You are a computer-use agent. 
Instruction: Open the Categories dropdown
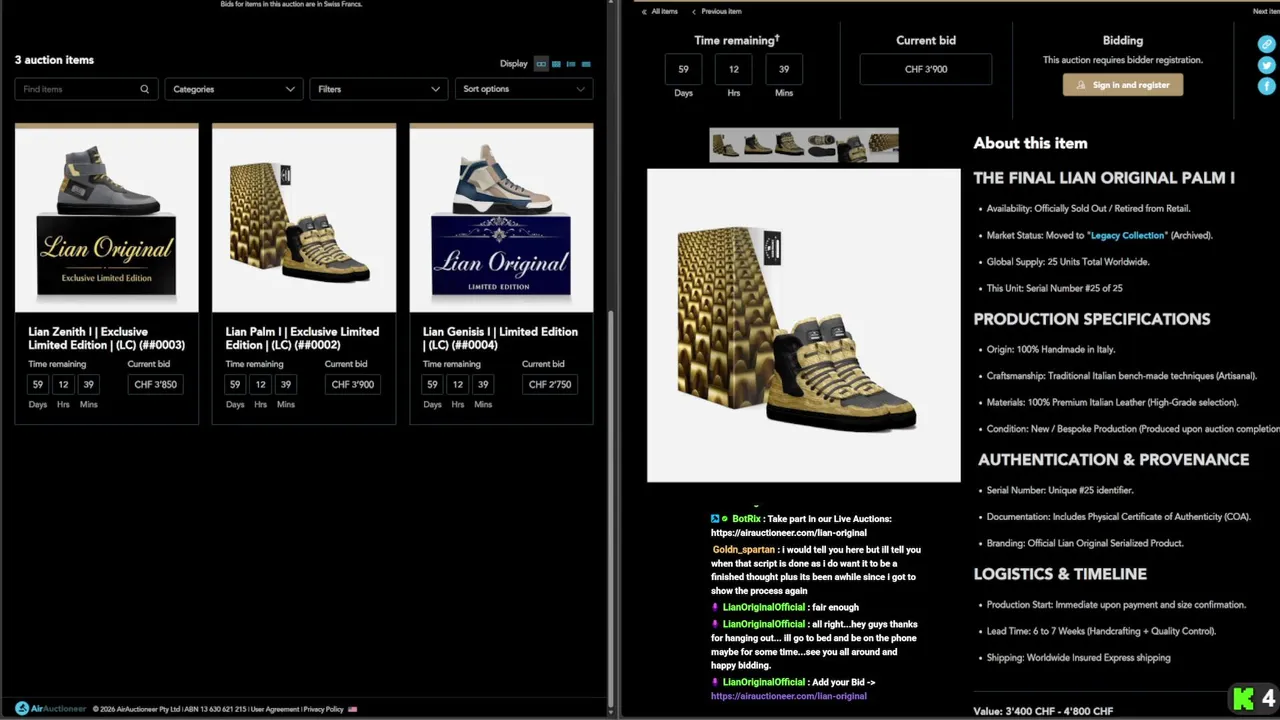pyautogui.click(x=233, y=89)
